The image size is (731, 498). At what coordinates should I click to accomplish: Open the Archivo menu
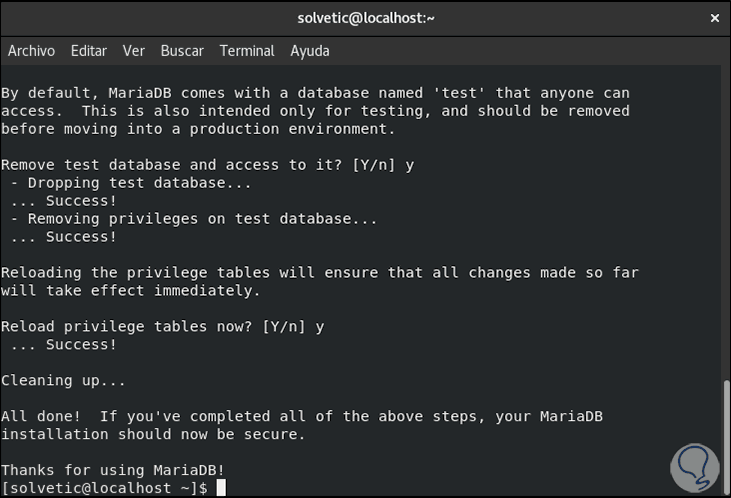click(31, 50)
